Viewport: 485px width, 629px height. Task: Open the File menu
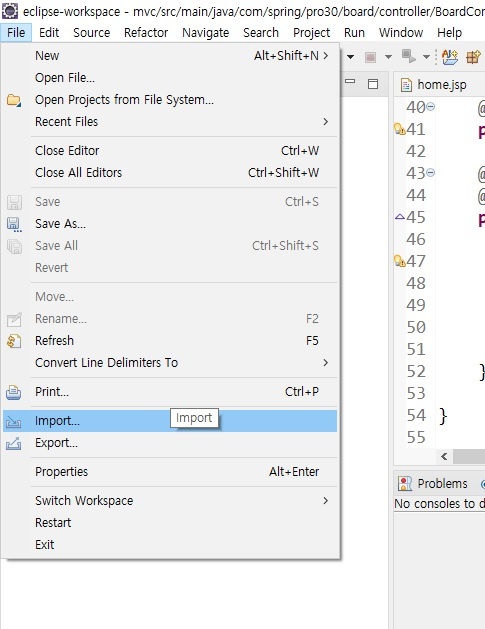pos(16,32)
